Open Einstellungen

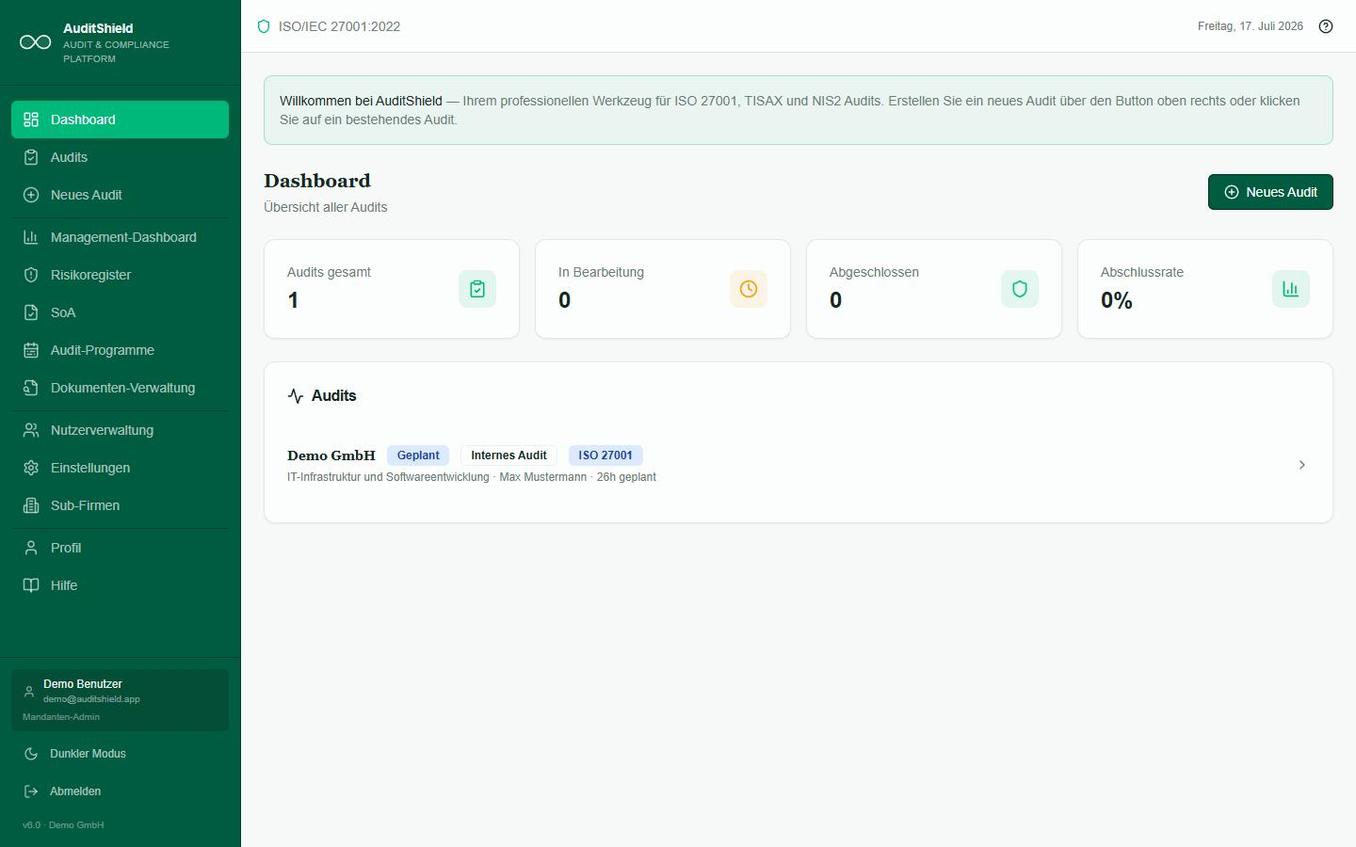pos(120,468)
